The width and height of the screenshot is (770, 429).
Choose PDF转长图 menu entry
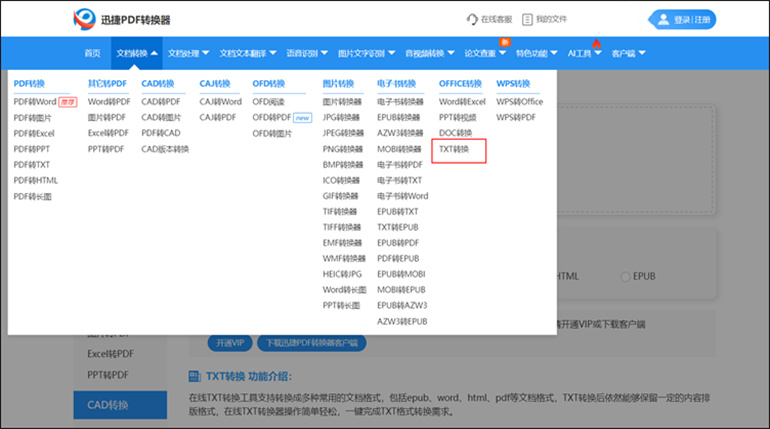point(32,196)
